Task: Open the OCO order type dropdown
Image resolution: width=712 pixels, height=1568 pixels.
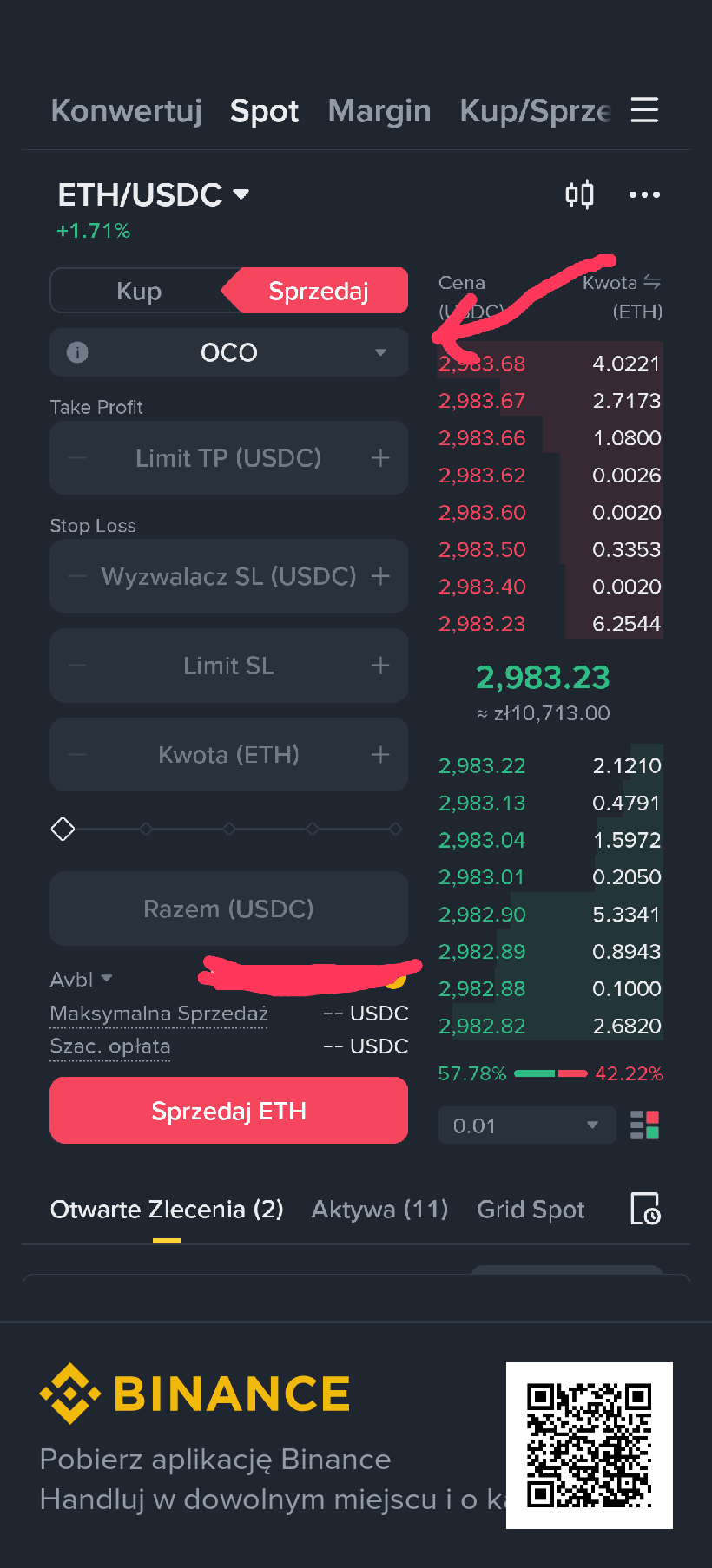Action: [229, 352]
